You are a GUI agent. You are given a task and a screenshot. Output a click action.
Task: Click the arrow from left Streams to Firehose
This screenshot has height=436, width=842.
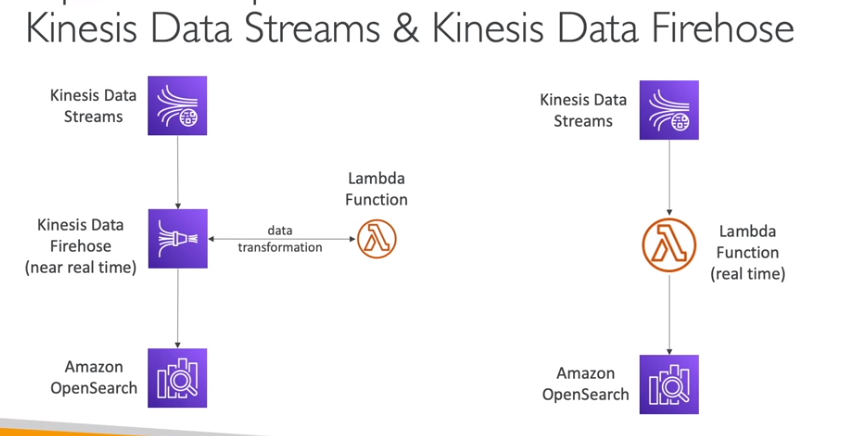coord(177,170)
